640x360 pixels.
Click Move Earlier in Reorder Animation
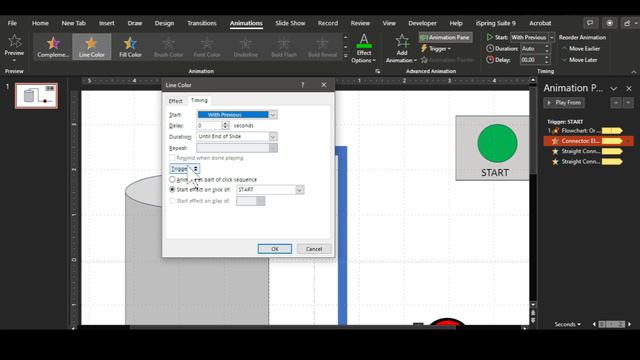(581, 49)
